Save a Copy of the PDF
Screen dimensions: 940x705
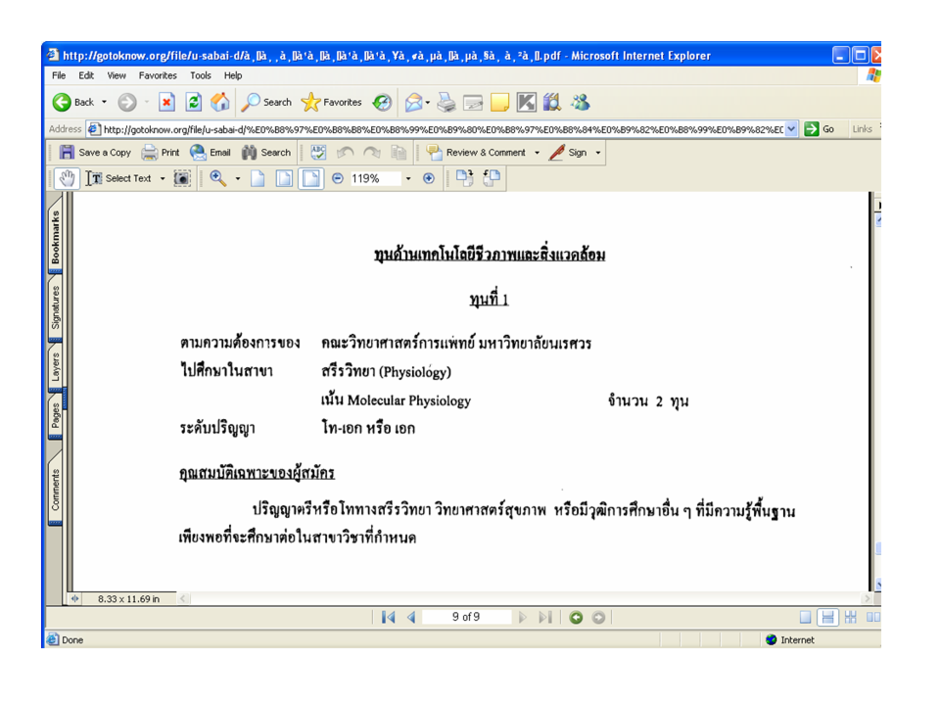95,152
